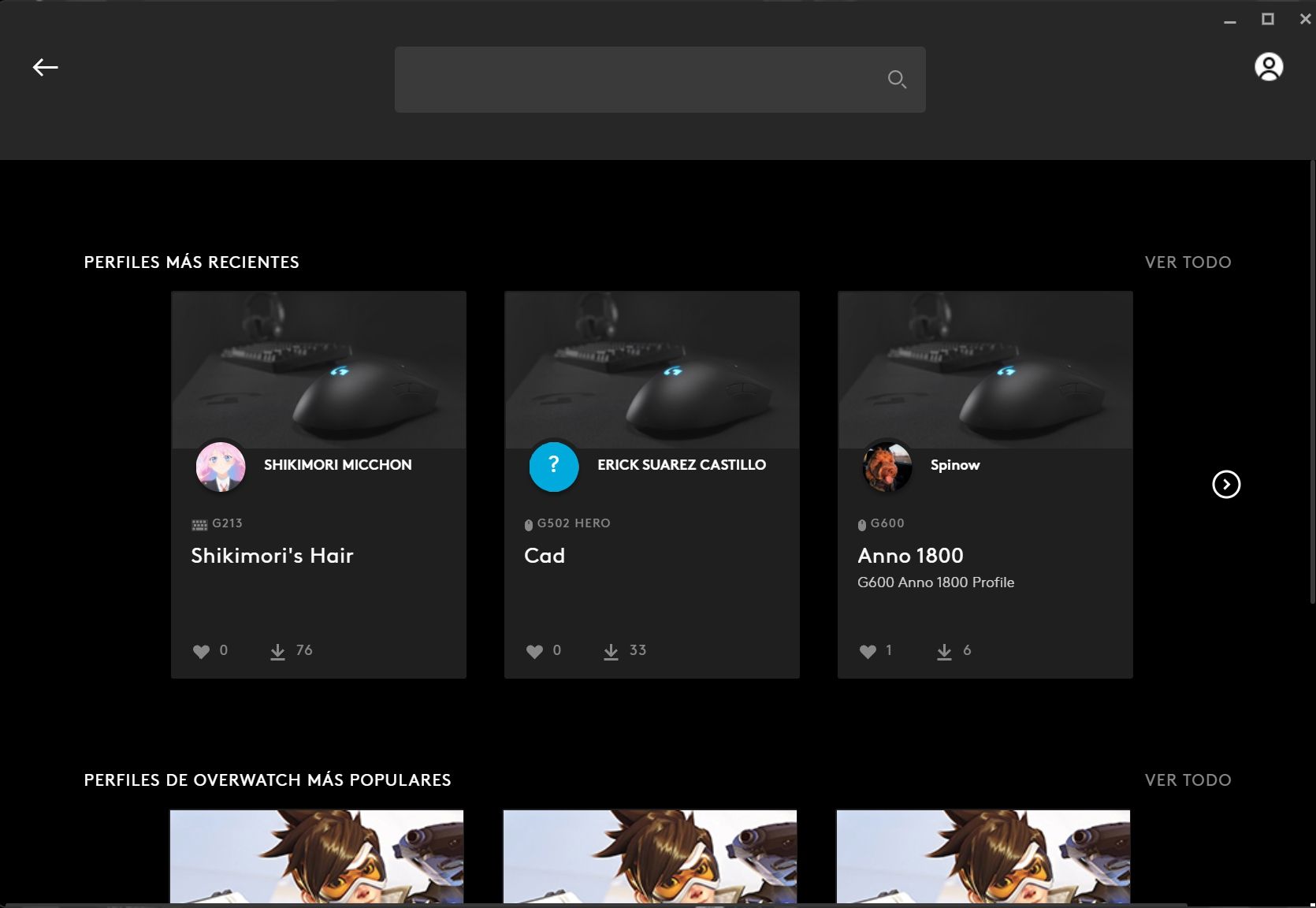Open Erick Suarez Castillo's question mark avatar
The width and height of the screenshot is (1316, 908).
click(x=554, y=467)
